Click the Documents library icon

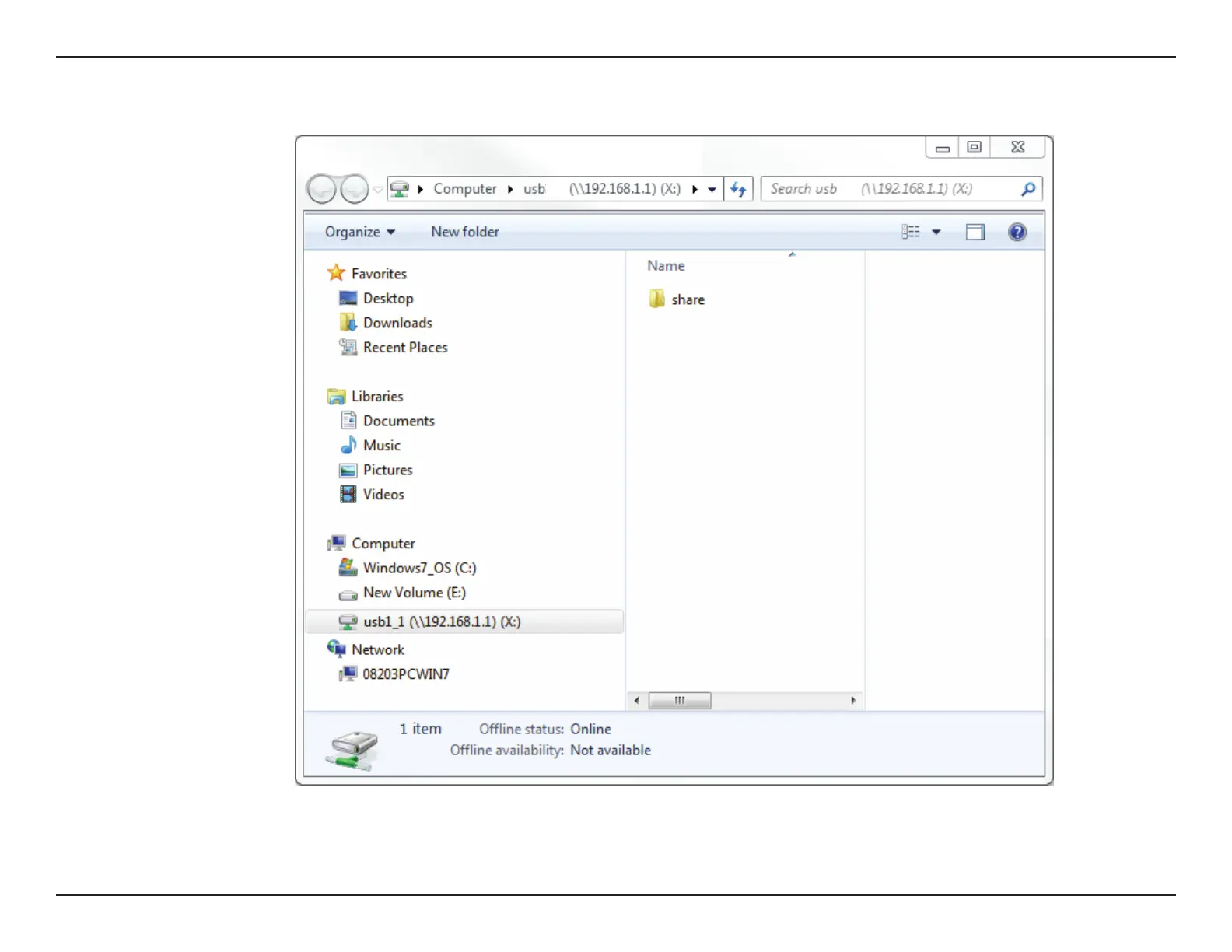click(348, 421)
